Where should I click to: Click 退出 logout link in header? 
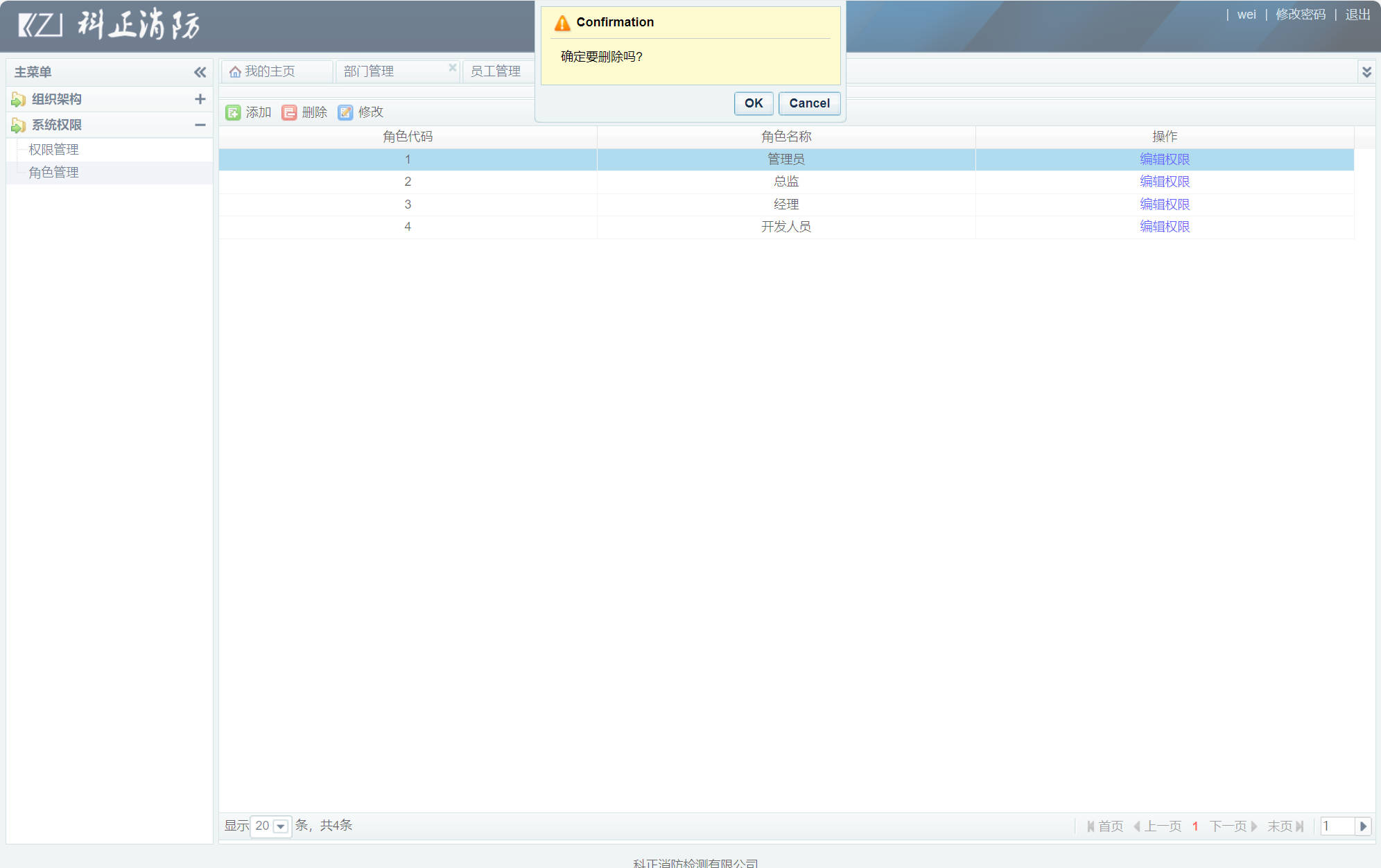click(1357, 15)
